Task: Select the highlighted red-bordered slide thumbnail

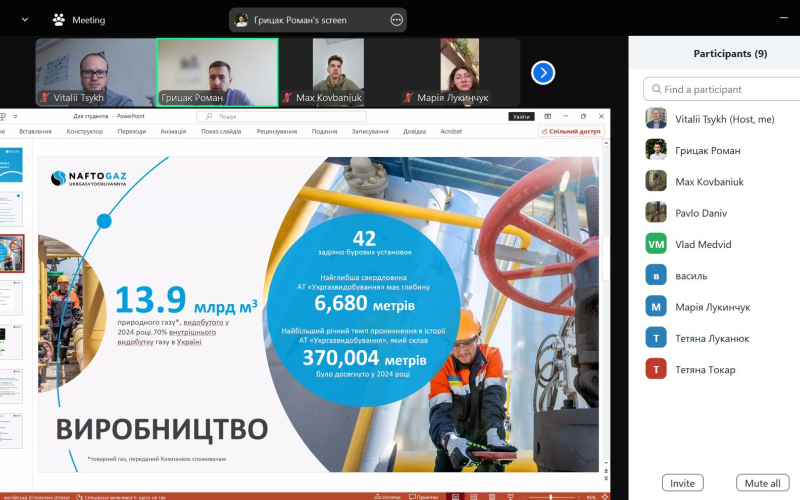Action: [x=11, y=254]
